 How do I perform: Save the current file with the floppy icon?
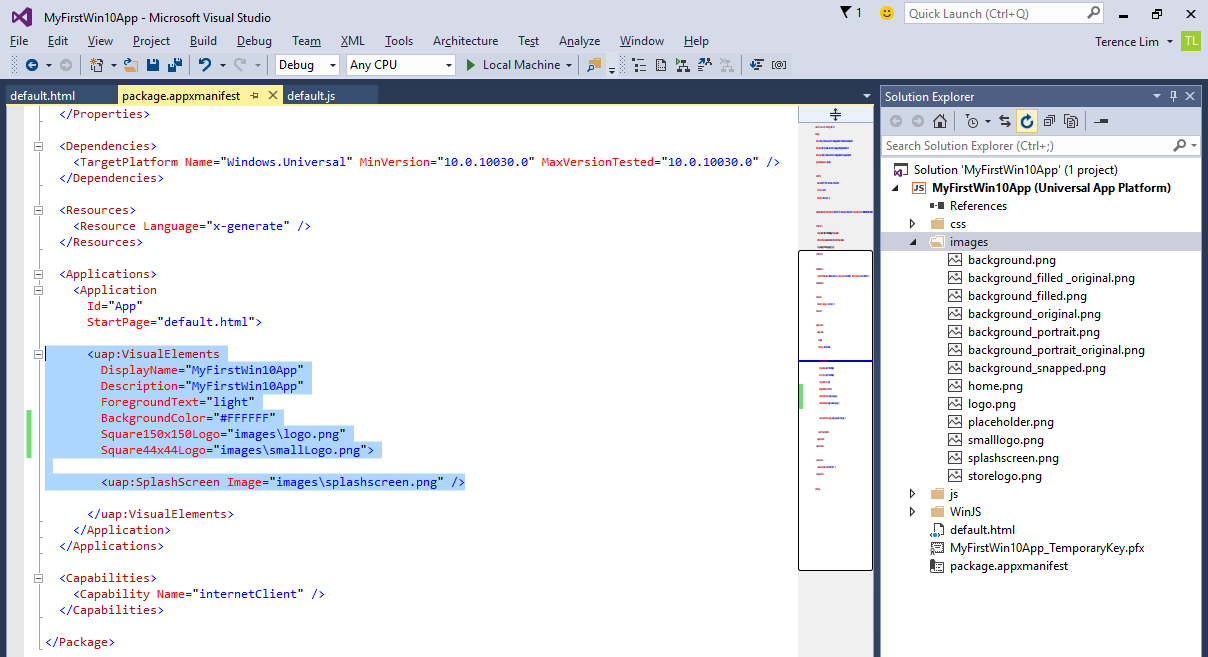point(153,65)
